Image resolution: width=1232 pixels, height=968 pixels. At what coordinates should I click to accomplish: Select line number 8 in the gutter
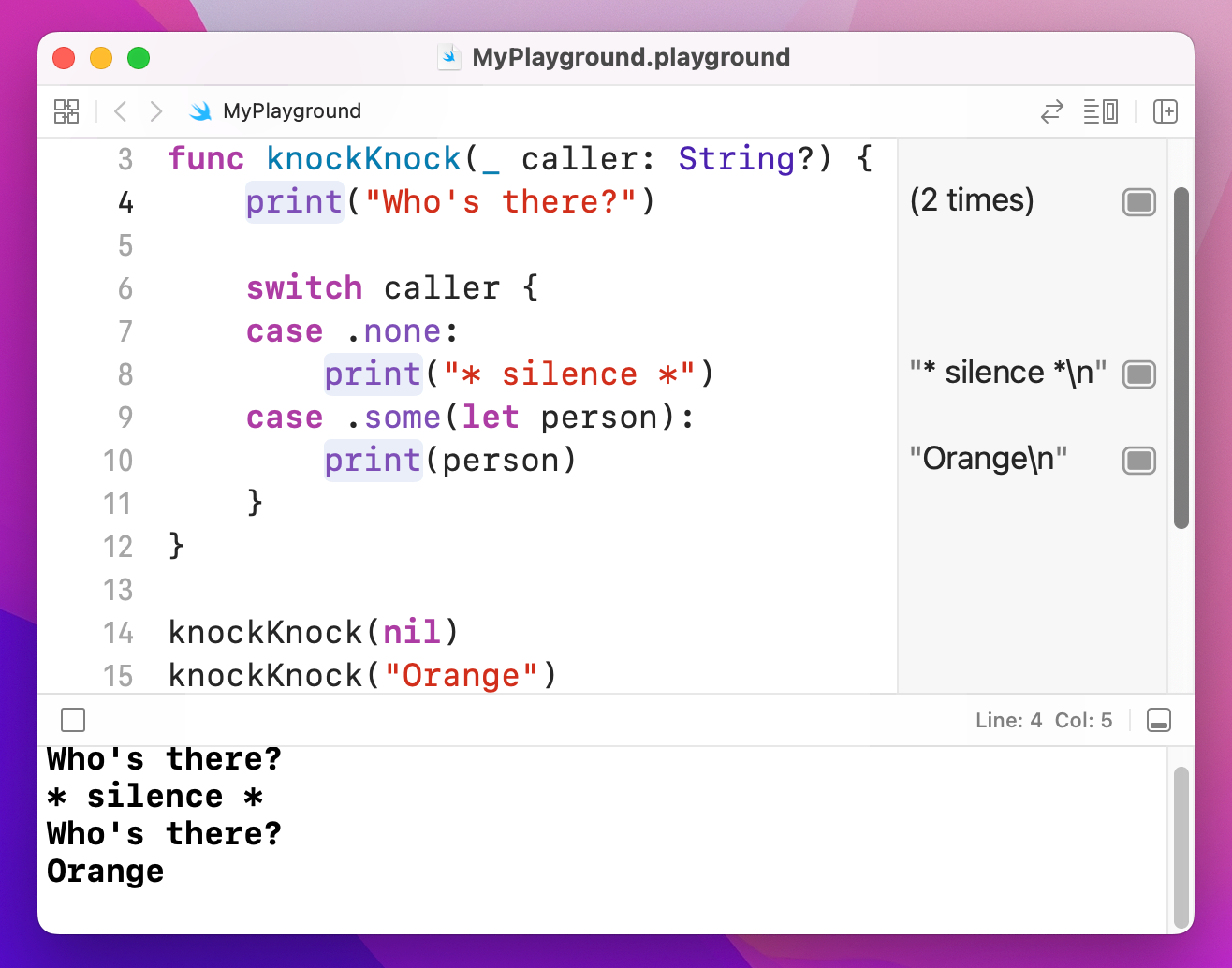click(125, 374)
